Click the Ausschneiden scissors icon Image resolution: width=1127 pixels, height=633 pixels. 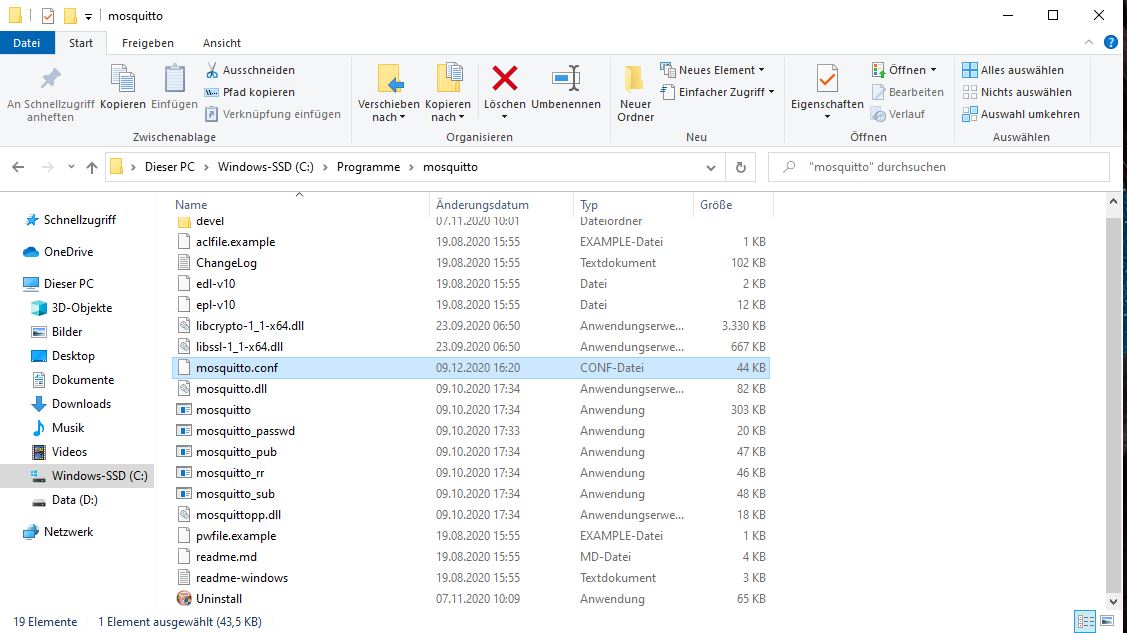(212, 70)
